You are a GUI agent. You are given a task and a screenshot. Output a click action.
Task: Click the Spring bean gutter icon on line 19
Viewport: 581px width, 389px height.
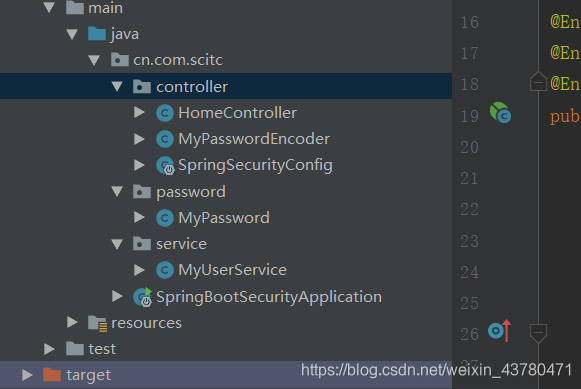pos(500,113)
